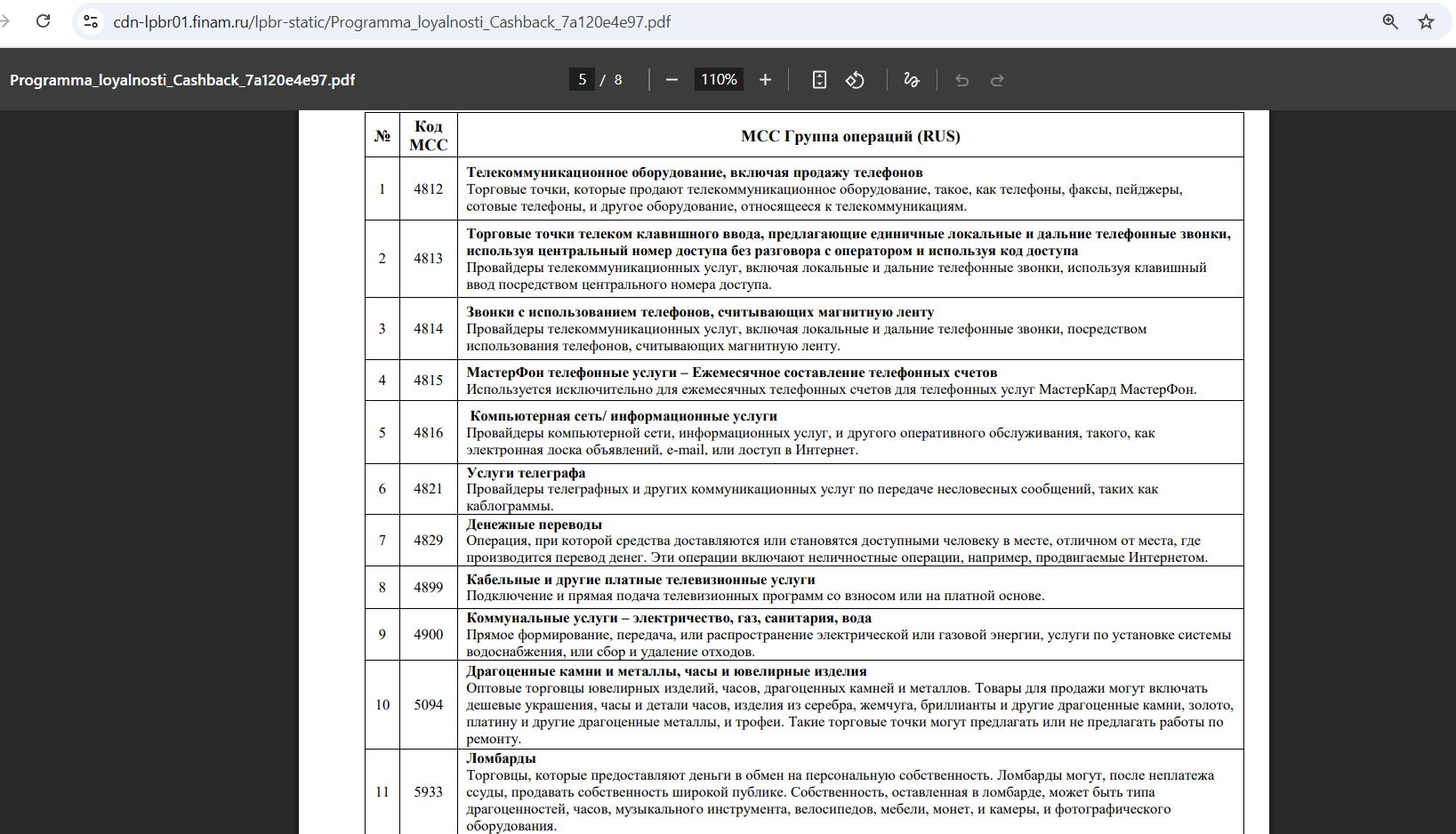Click the 'Код МСС' column header
1456x834 pixels.
pos(428,135)
